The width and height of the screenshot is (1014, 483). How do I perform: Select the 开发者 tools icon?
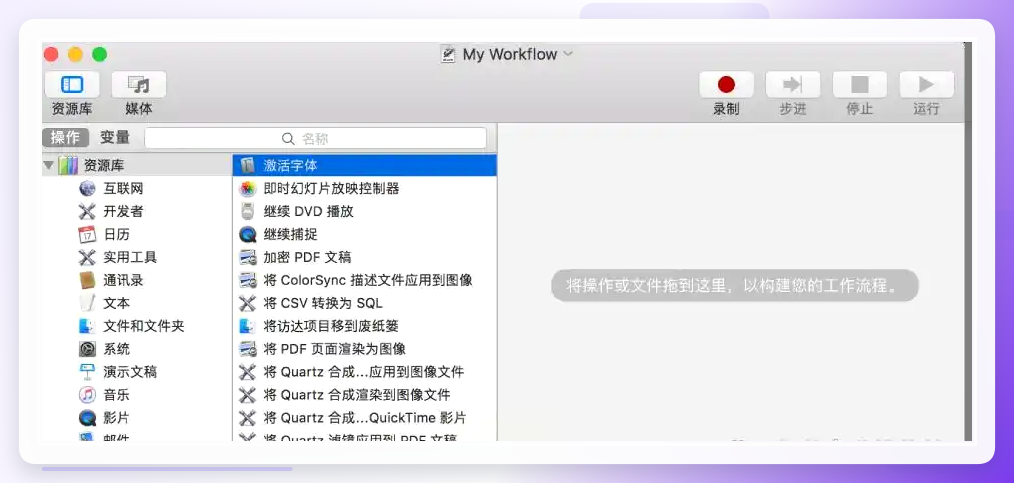click(x=87, y=211)
